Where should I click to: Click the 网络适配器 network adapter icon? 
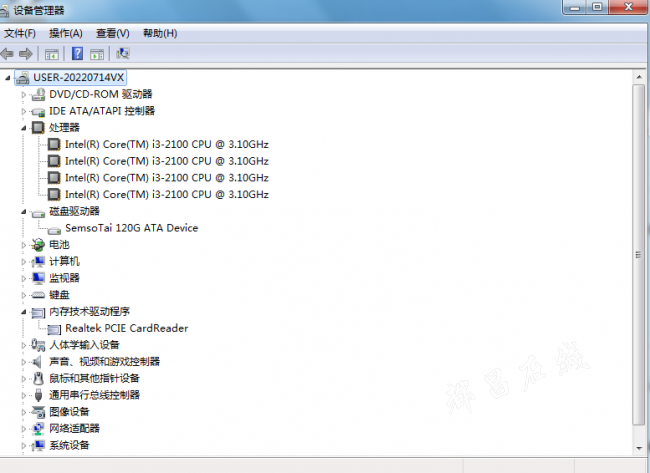pyautogui.click(x=38, y=429)
